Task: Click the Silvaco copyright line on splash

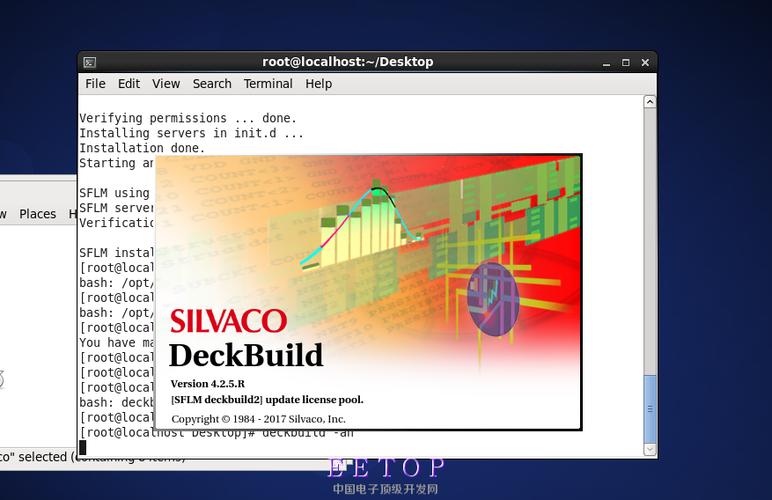Action: [x=258, y=419]
